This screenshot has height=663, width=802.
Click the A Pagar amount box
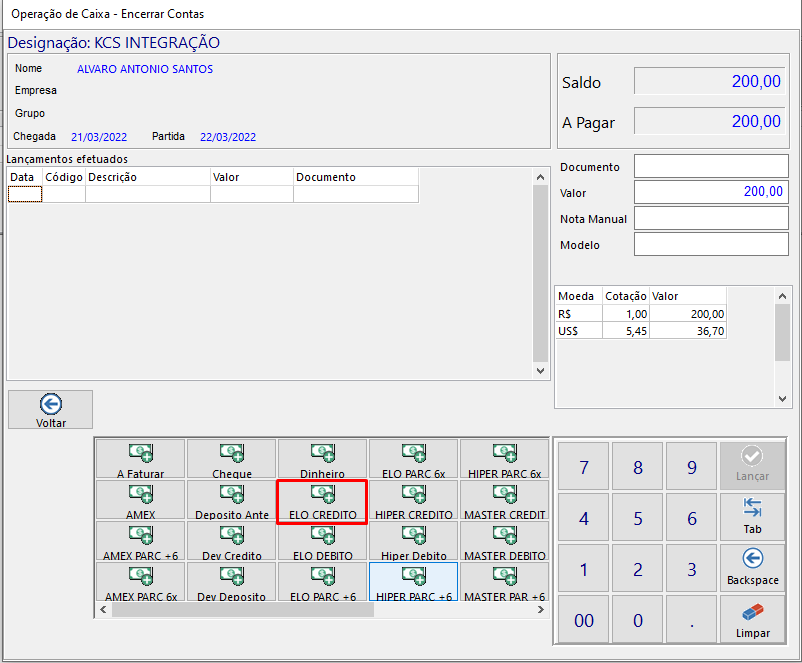tap(709, 121)
